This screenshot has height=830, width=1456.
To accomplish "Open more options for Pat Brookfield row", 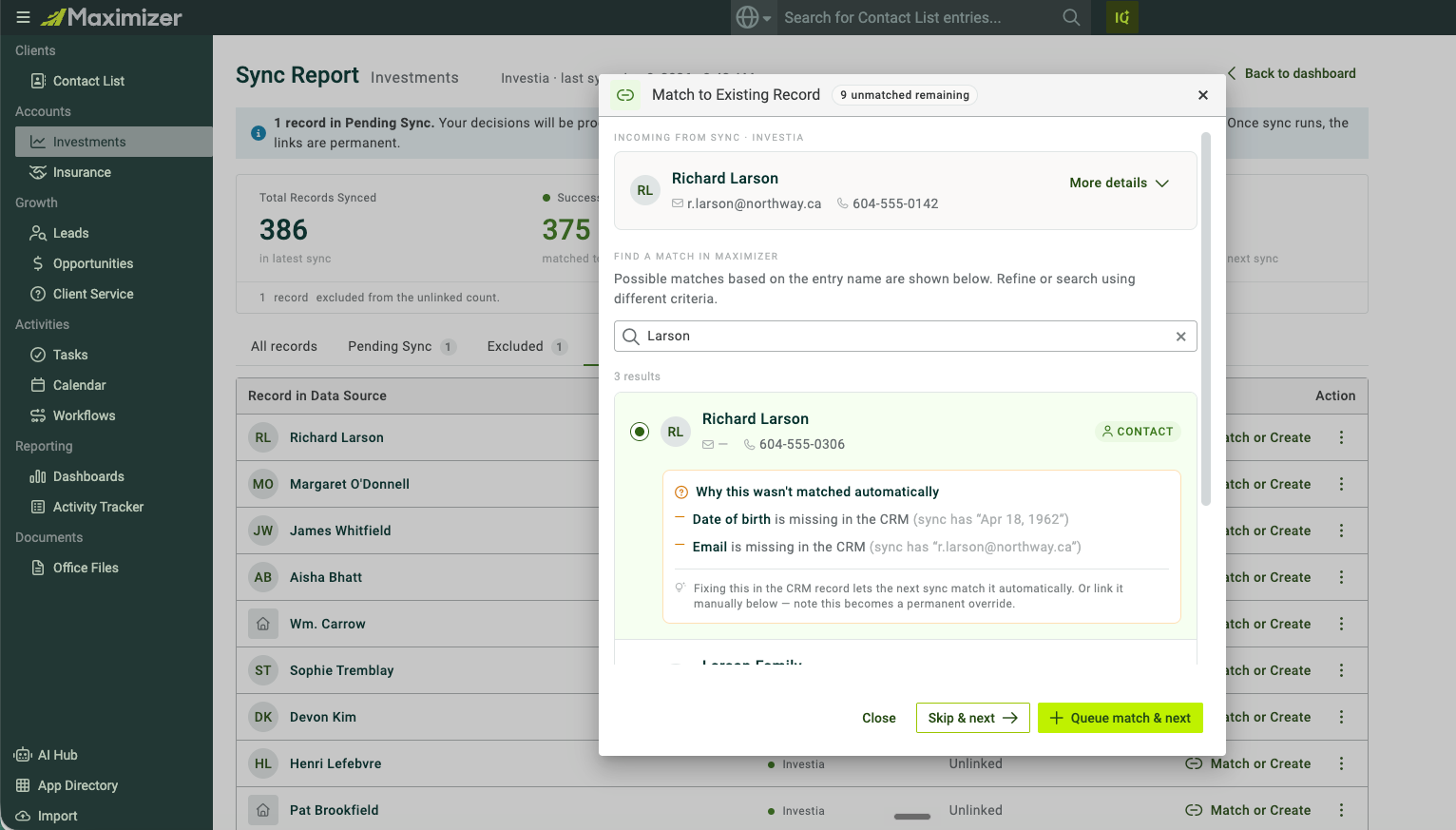I will pos(1341,810).
